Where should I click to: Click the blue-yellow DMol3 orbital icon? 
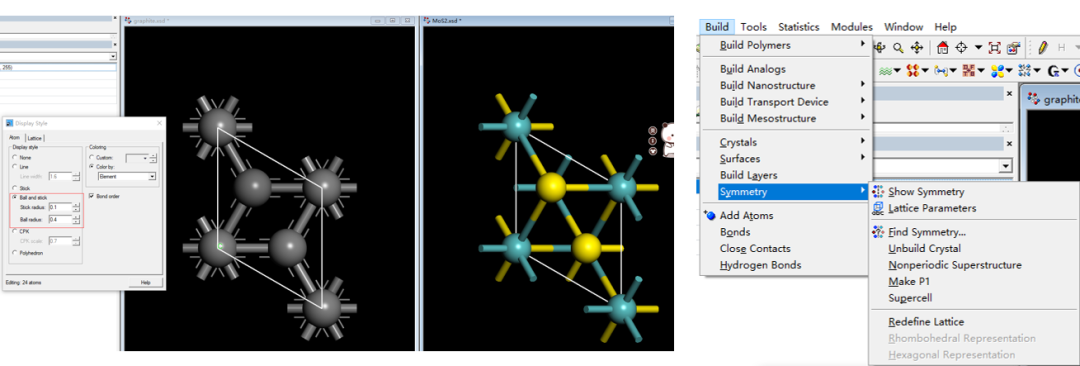coord(997,71)
